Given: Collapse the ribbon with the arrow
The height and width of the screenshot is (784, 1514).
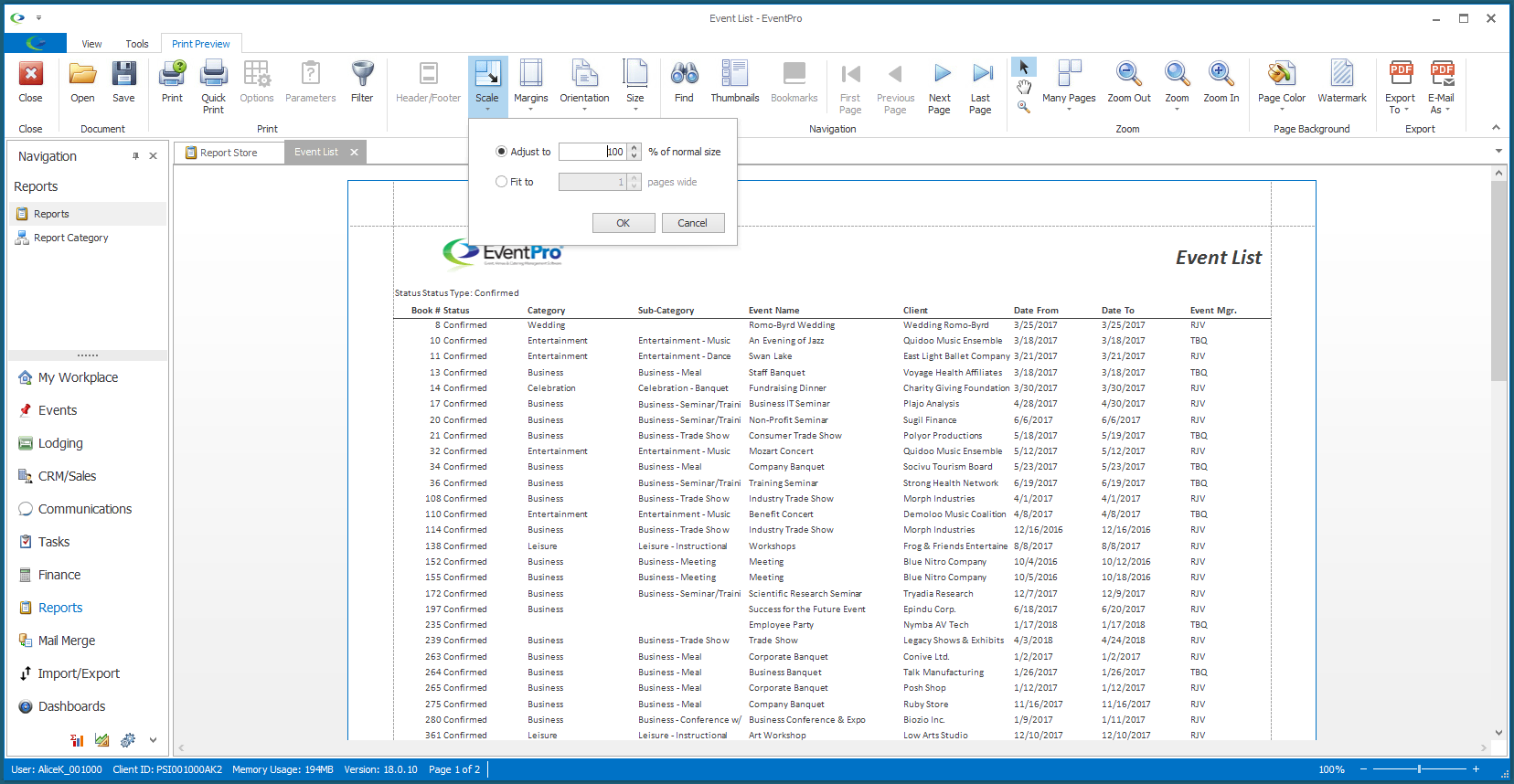Looking at the screenshot, I should tap(1496, 128).
